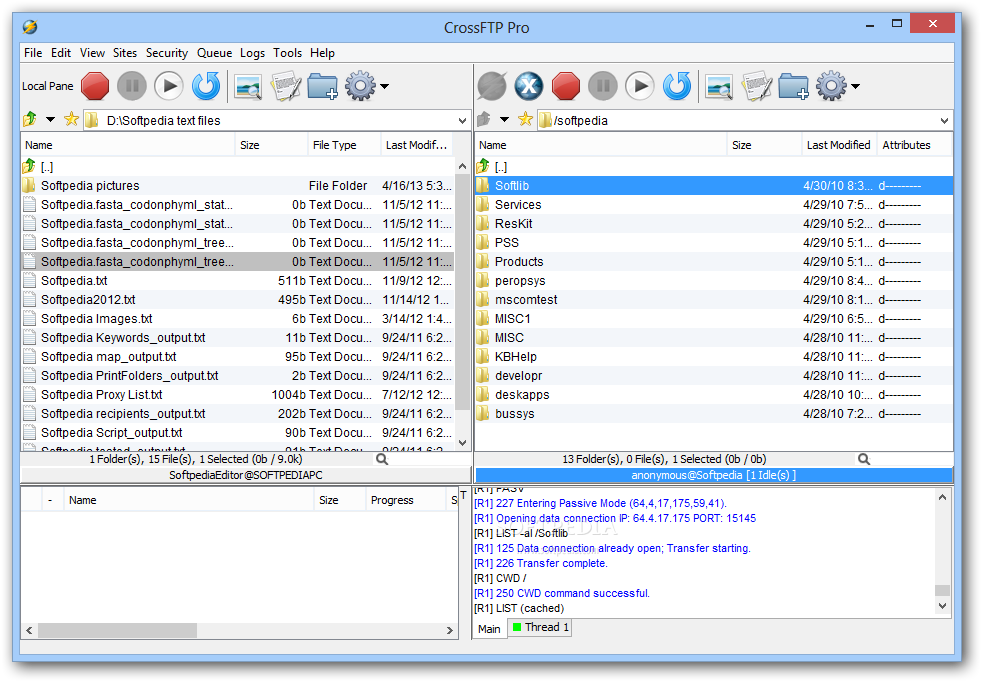Refresh the local pane file list
The image size is (982, 682).
(x=206, y=86)
